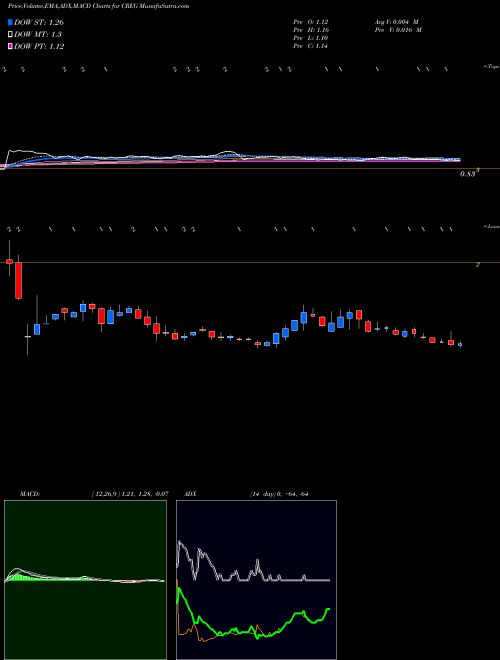Click the '2' price level label
Viewport: 500px width, 660px height.
pyautogui.click(x=477, y=265)
